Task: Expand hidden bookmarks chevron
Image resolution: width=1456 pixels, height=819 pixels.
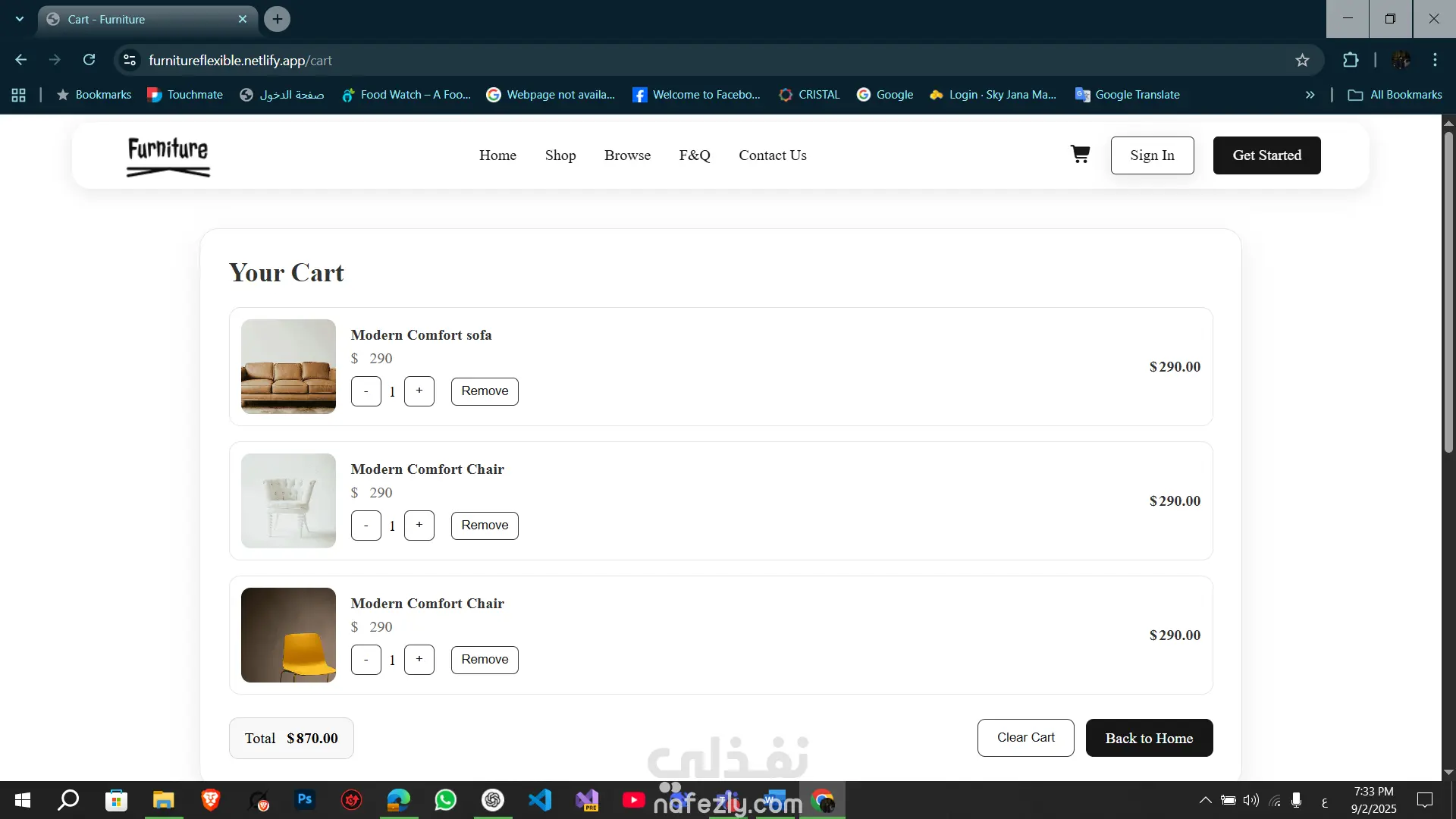Action: [1310, 95]
